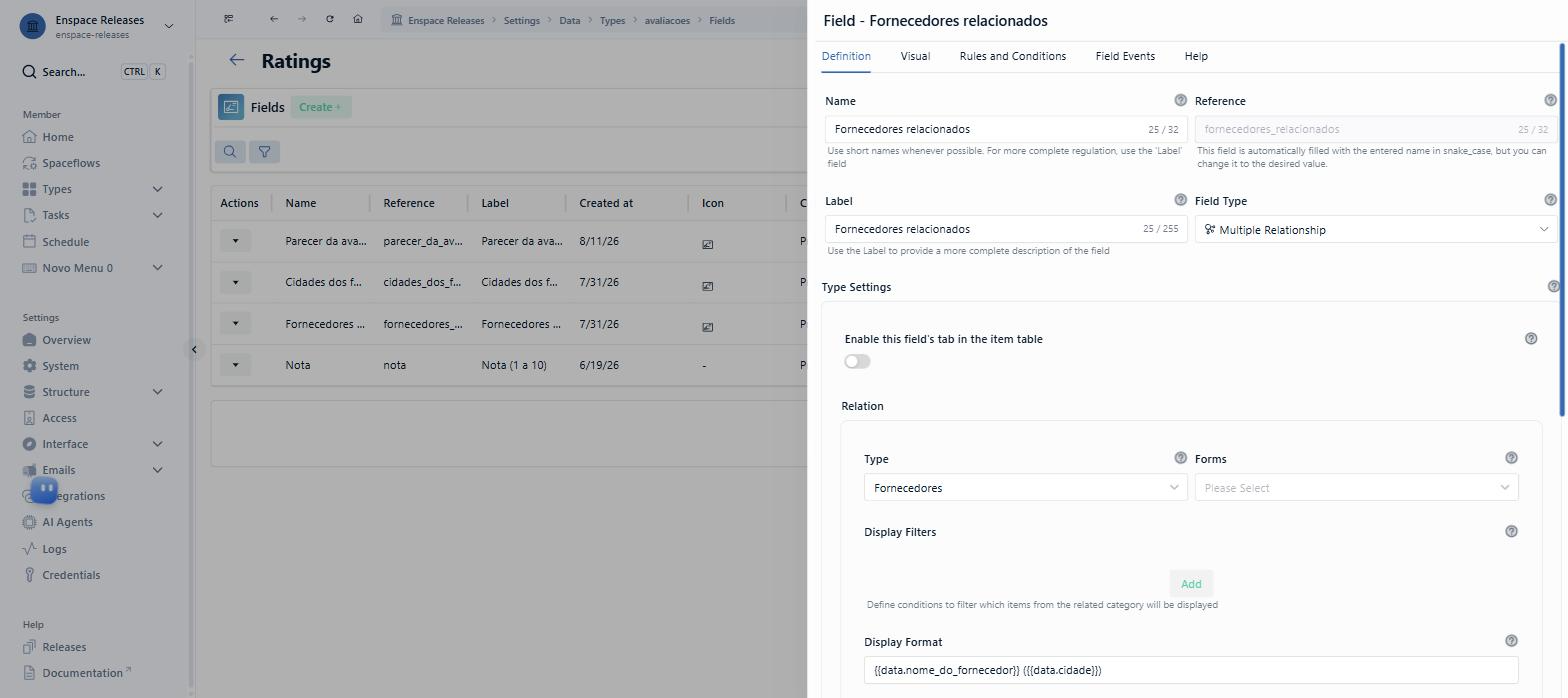
Task: Go forward with the top bar right arrow
Action: 302,19
